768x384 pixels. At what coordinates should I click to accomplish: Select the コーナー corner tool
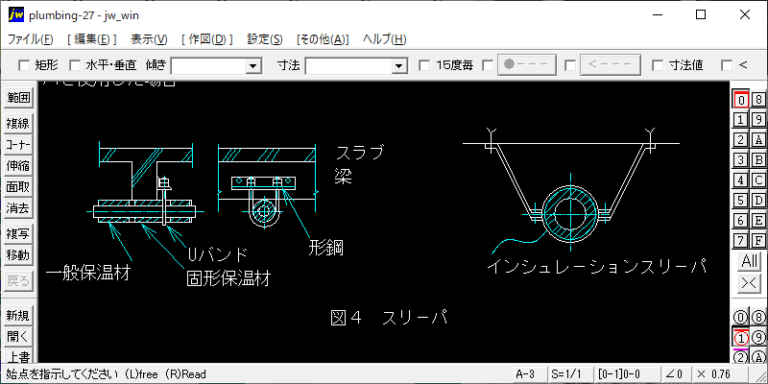click(18, 145)
